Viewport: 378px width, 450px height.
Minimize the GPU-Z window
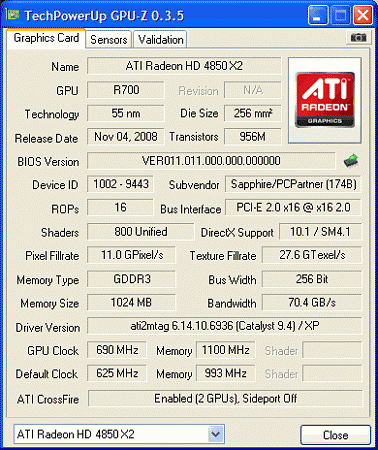[318, 15]
